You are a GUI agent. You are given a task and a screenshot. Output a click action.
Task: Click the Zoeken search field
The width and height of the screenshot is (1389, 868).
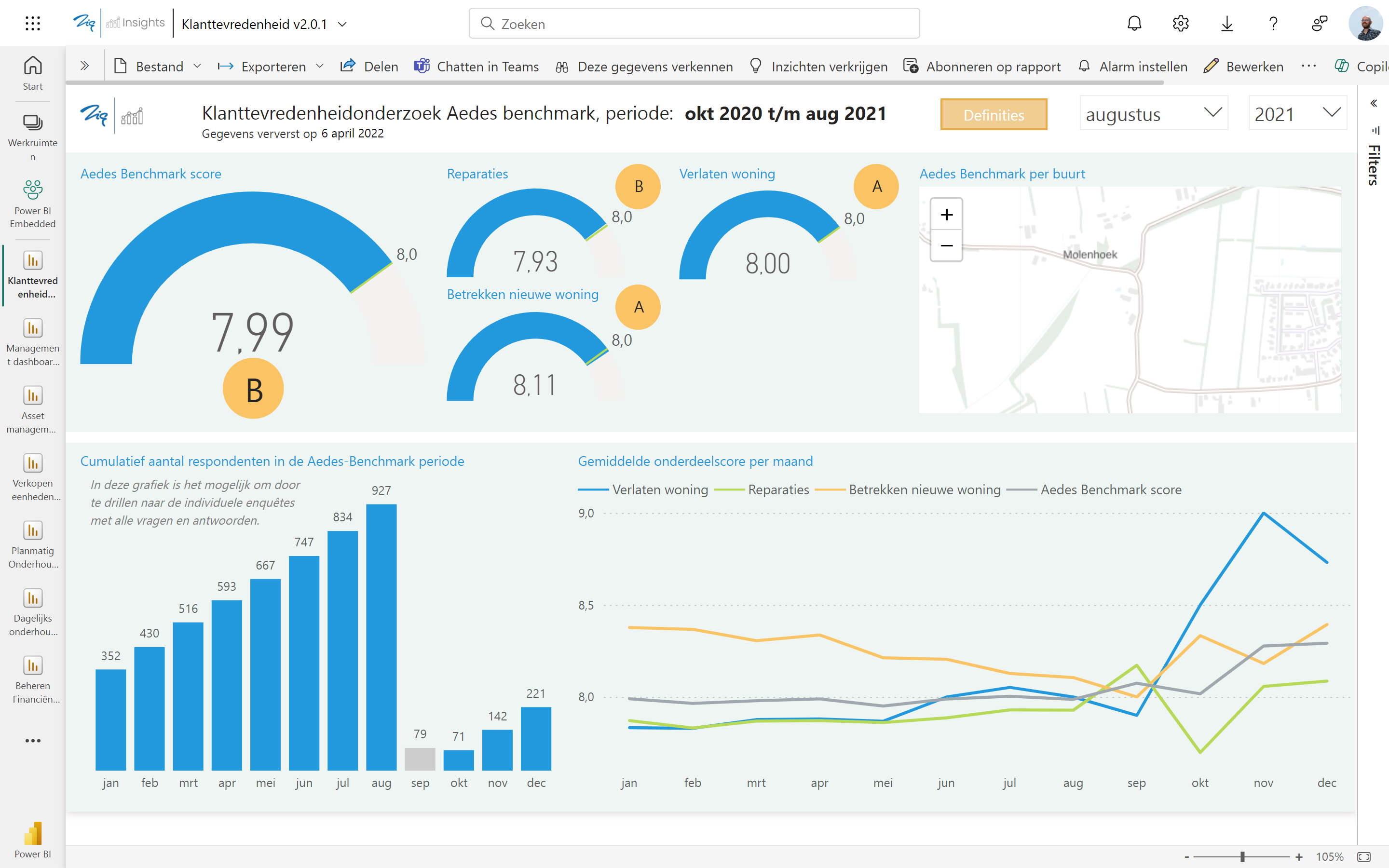pyautogui.click(x=694, y=24)
